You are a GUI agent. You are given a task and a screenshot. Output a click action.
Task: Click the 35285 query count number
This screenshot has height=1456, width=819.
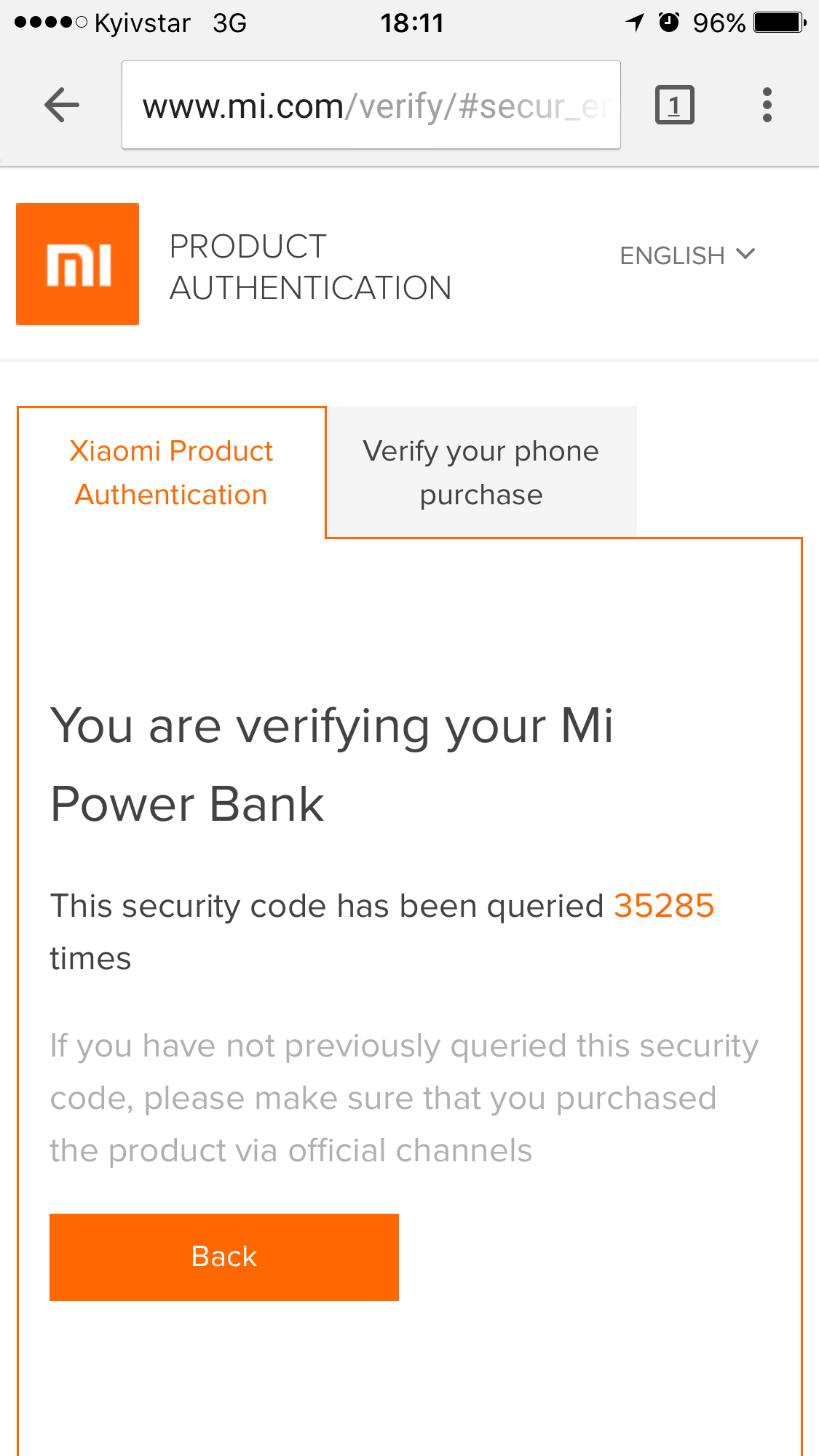pos(663,906)
